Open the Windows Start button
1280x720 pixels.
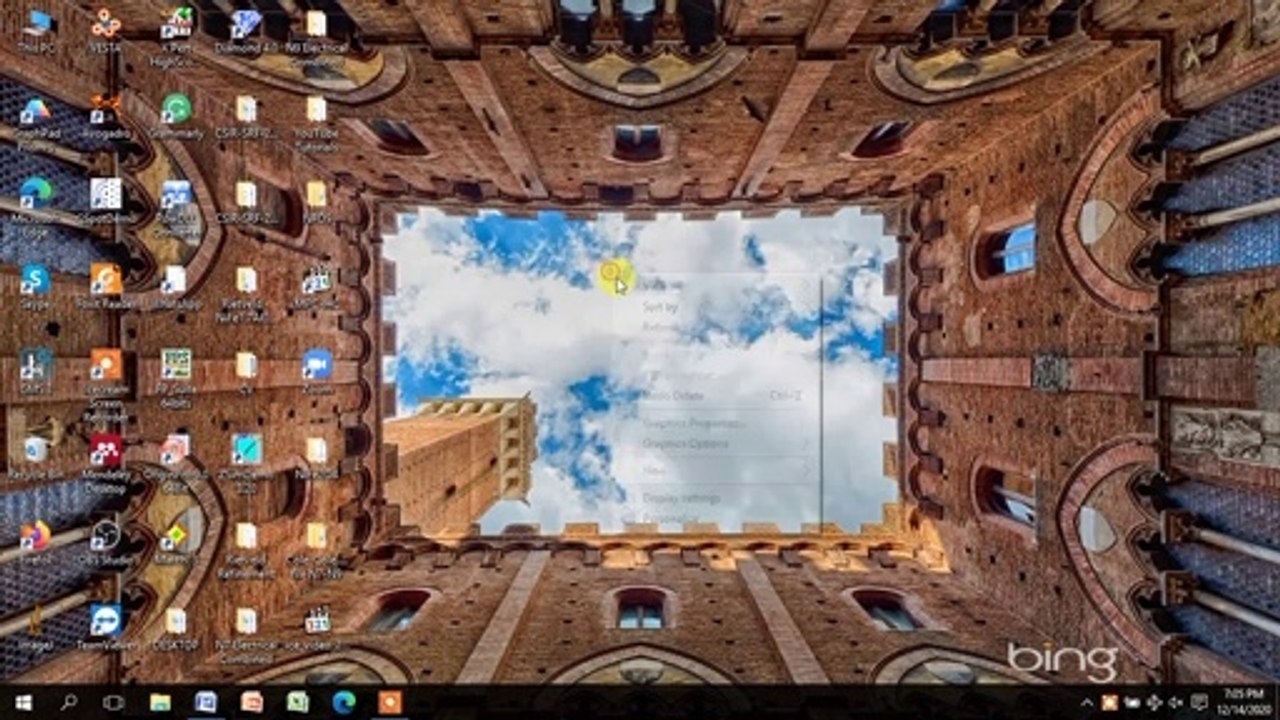[x=23, y=702]
